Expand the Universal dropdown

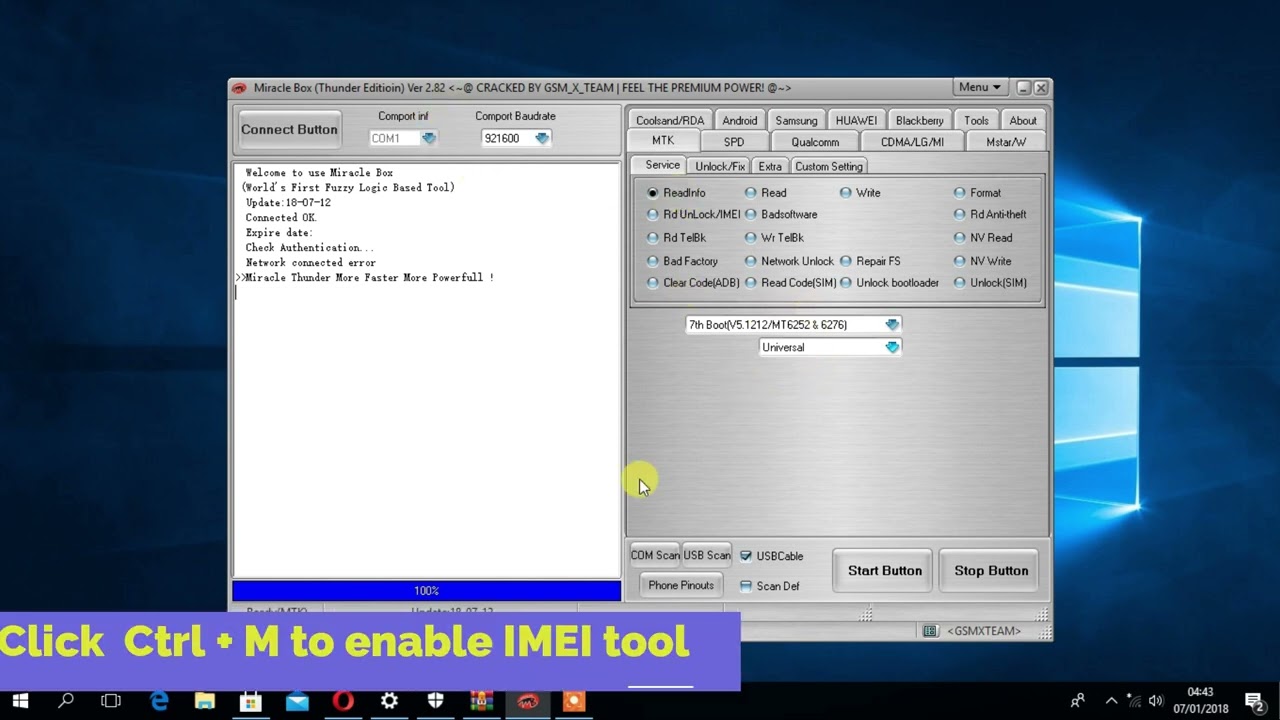tap(892, 347)
